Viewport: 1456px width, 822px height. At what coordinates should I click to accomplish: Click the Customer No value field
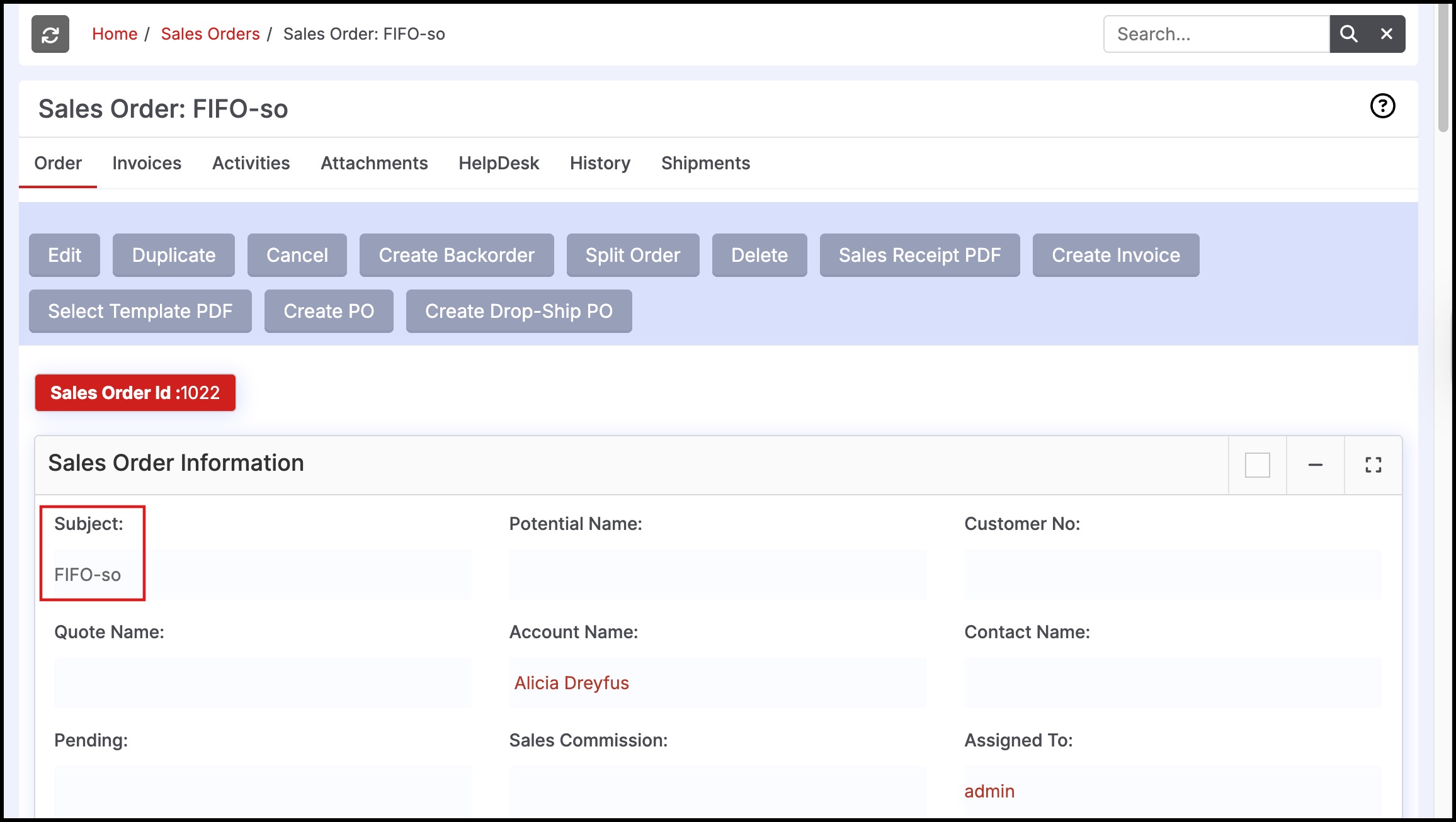click(1173, 575)
